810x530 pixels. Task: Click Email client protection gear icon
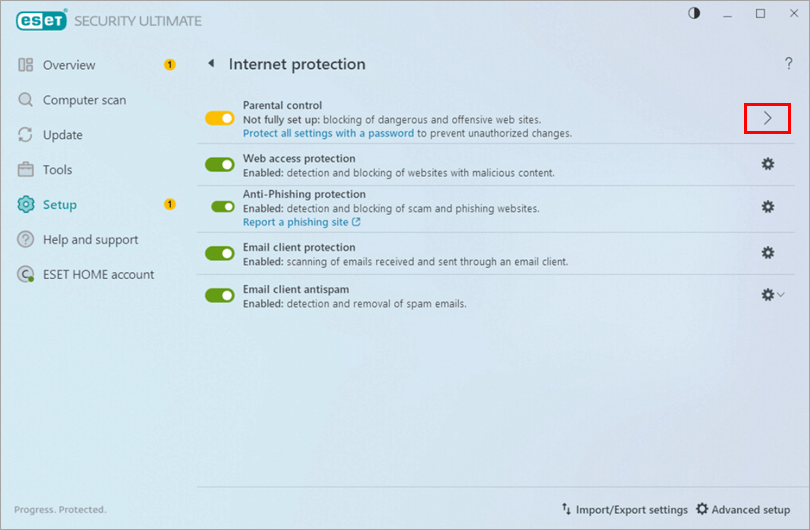768,253
